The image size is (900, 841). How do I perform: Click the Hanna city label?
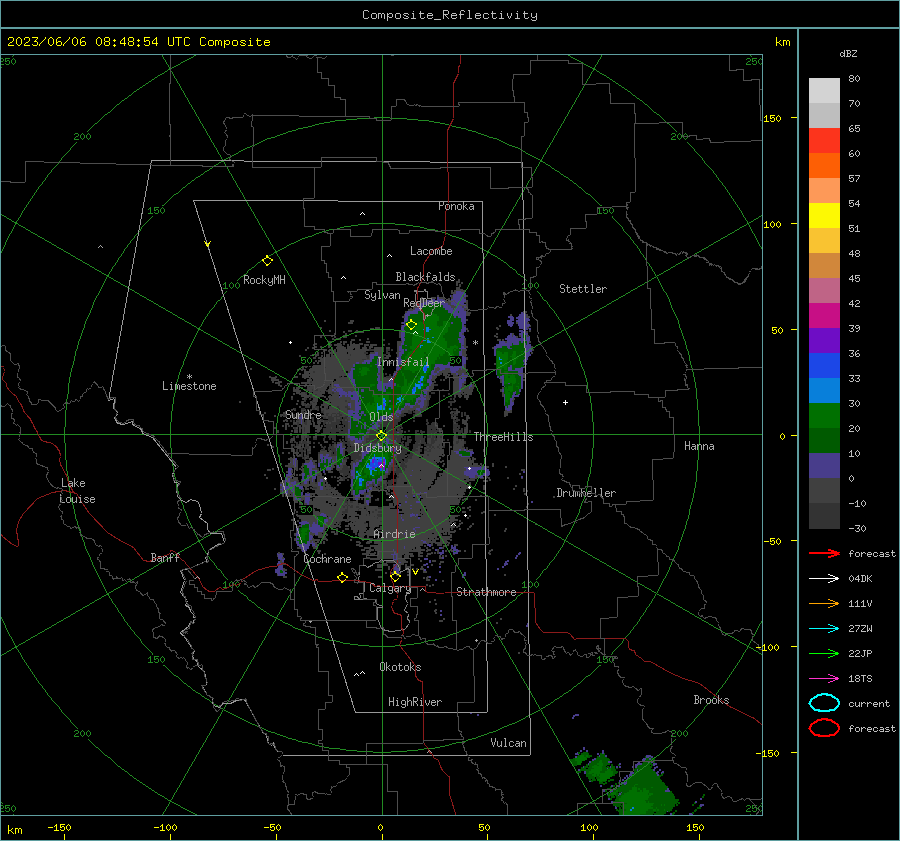(x=699, y=446)
